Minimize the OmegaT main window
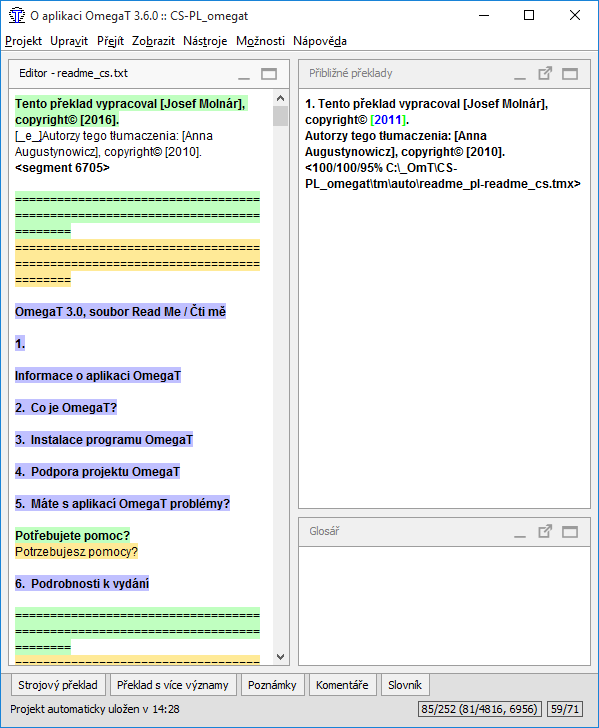The width and height of the screenshot is (599, 728). (484, 15)
